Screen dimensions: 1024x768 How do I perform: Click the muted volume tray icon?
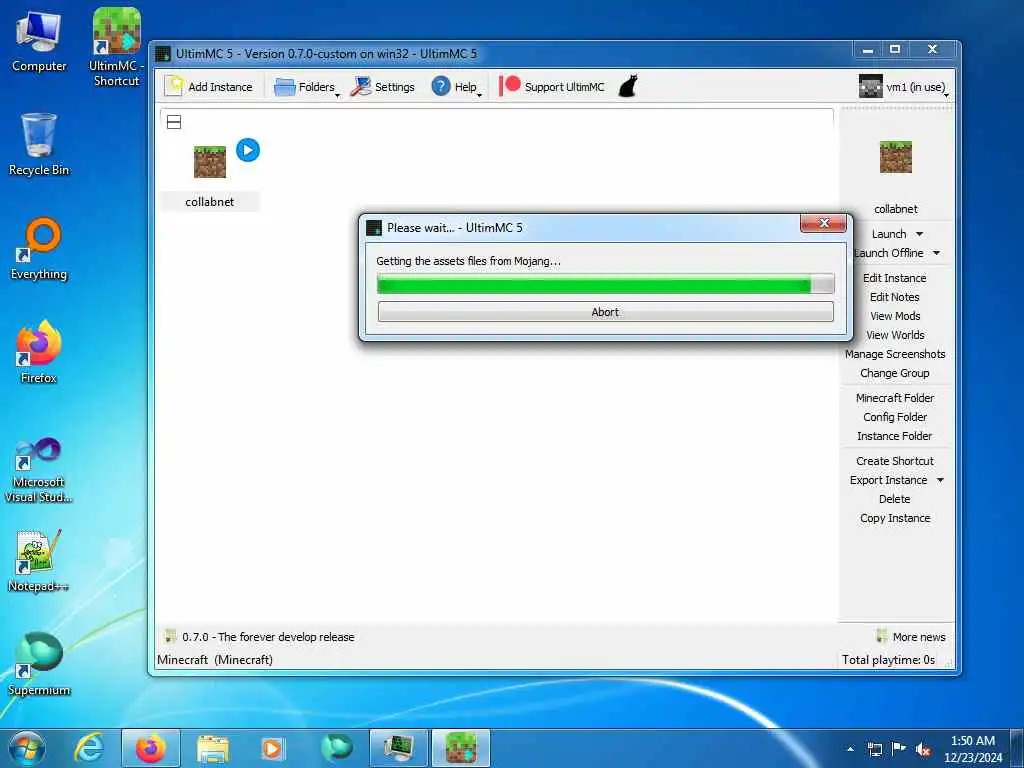pyautogui.click(x=923, y=749)
